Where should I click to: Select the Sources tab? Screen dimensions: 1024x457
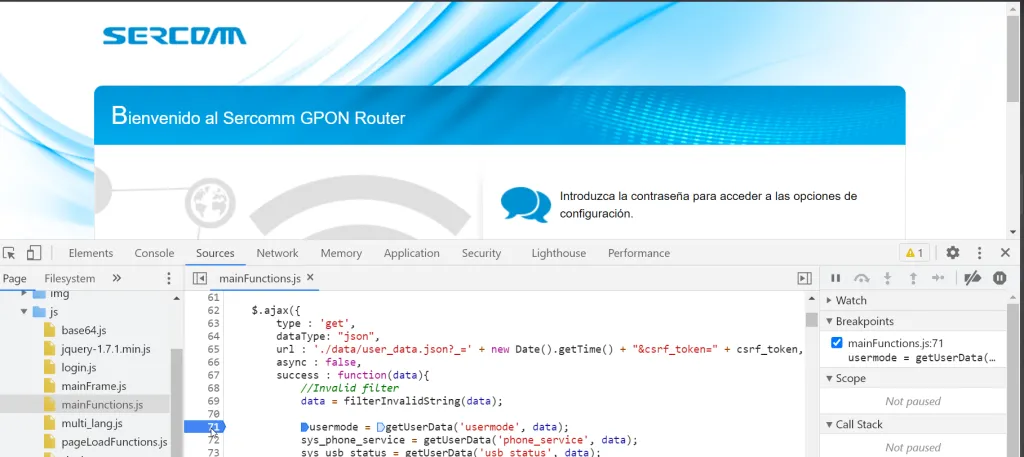point(215,253)
